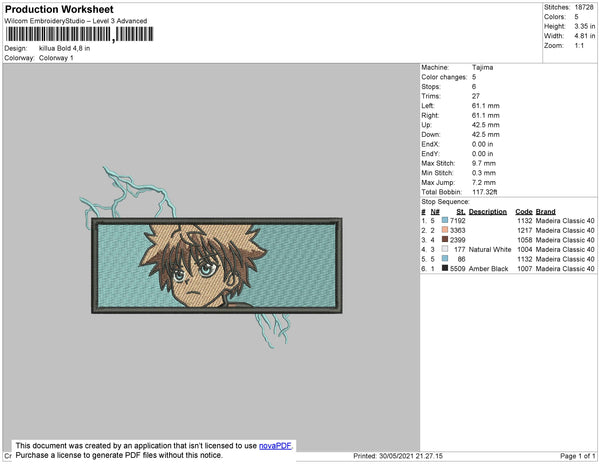Screen dimensions: 600x464
Task: Click thread code 1004
Action: tap(525, 249)
